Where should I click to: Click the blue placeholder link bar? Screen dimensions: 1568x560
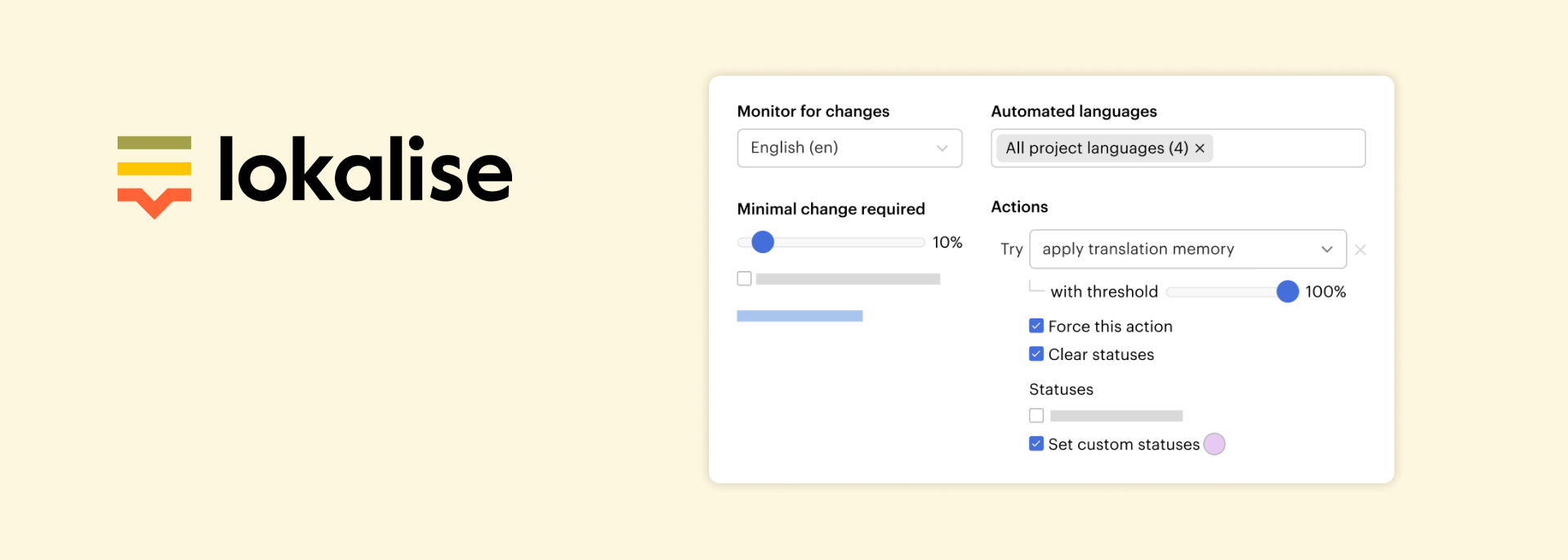(800, 316)
